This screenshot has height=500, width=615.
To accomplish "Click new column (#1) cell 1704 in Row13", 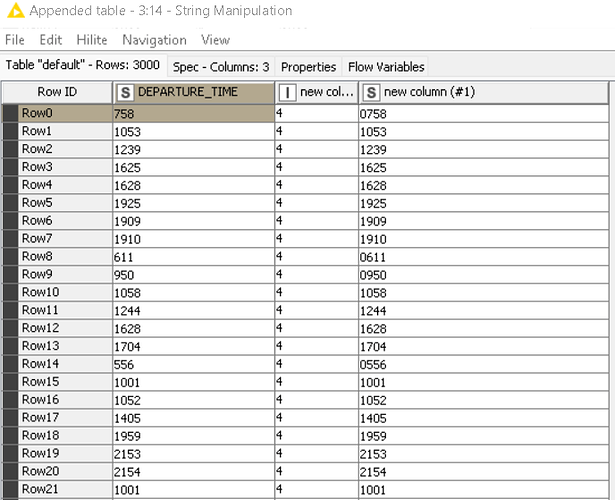I will [483, 347].
